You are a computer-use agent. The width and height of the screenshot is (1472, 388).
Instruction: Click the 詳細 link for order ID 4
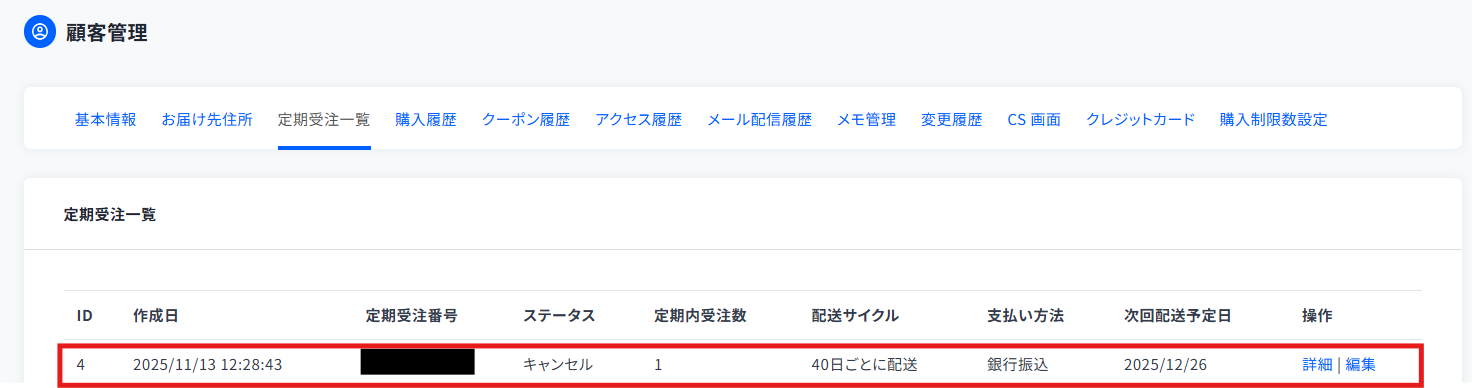pos(1317,365)
